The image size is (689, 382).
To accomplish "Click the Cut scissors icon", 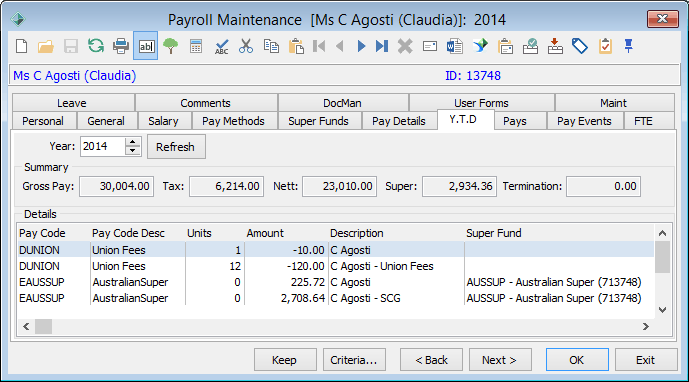I will point(246,46).
